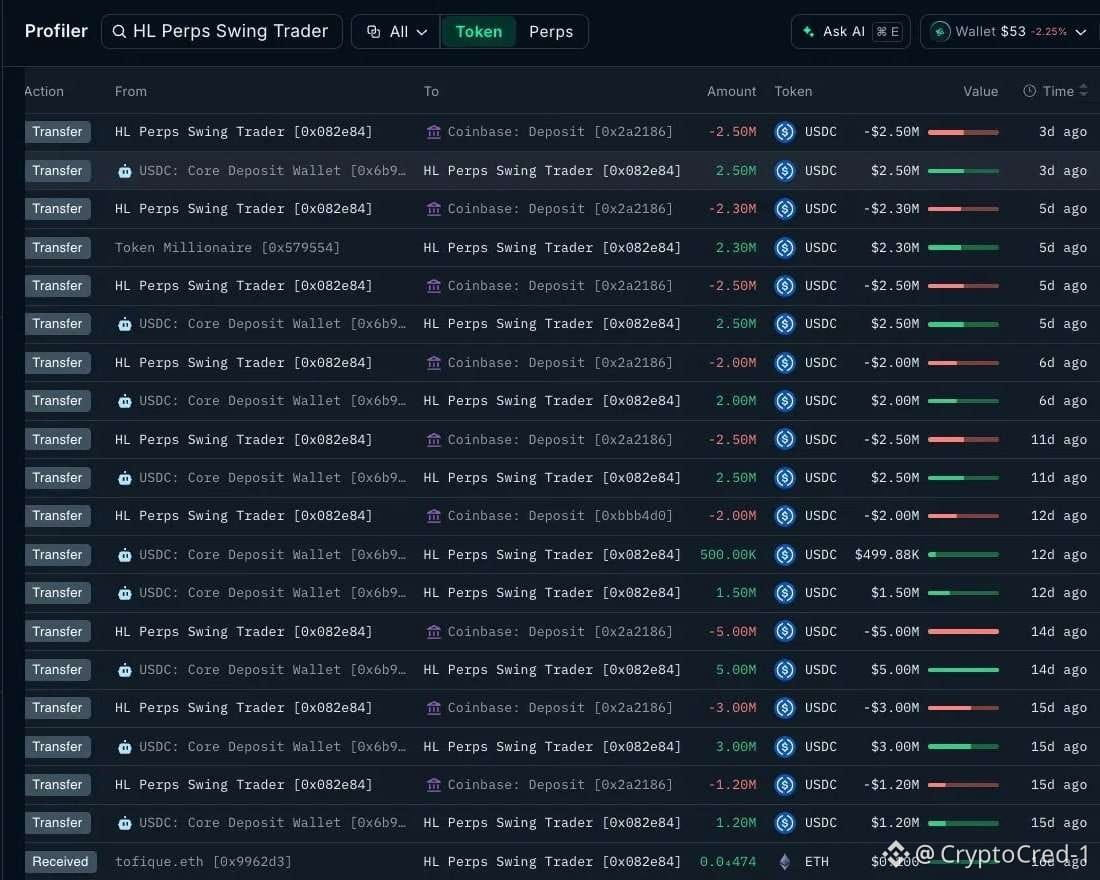
Task: Open tofique.eth [0x9962d3] sender
Action: coord(203,861)
